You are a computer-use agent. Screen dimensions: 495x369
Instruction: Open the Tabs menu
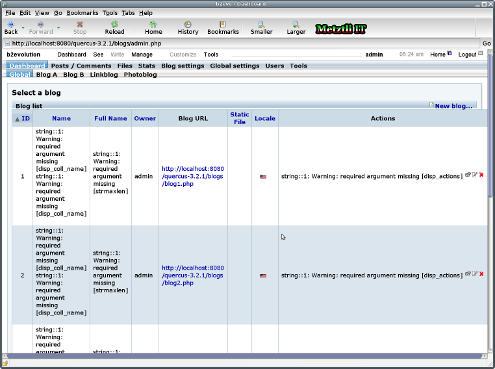click(x=128, y=13)
